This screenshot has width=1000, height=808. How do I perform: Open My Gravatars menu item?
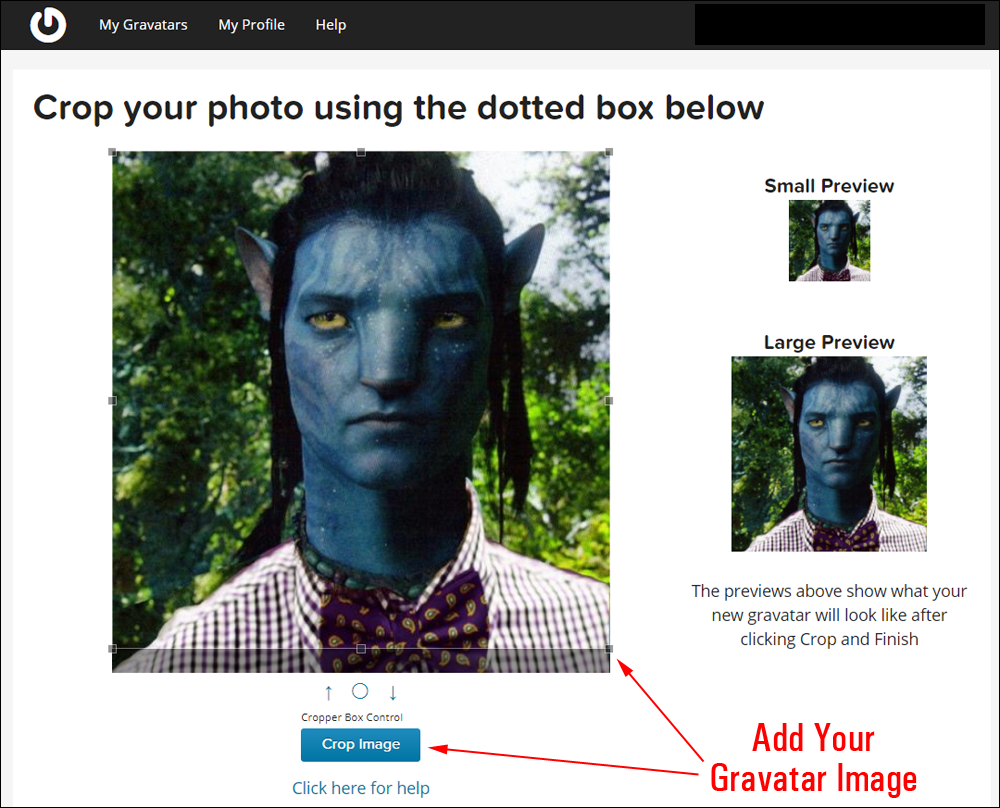[x=143, y=25]
